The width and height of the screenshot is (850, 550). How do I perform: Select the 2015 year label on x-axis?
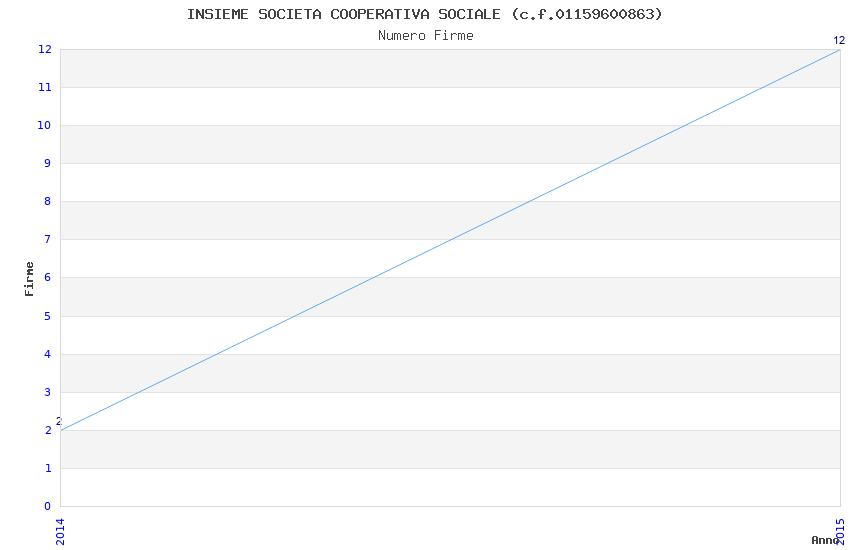coord(841,532)
